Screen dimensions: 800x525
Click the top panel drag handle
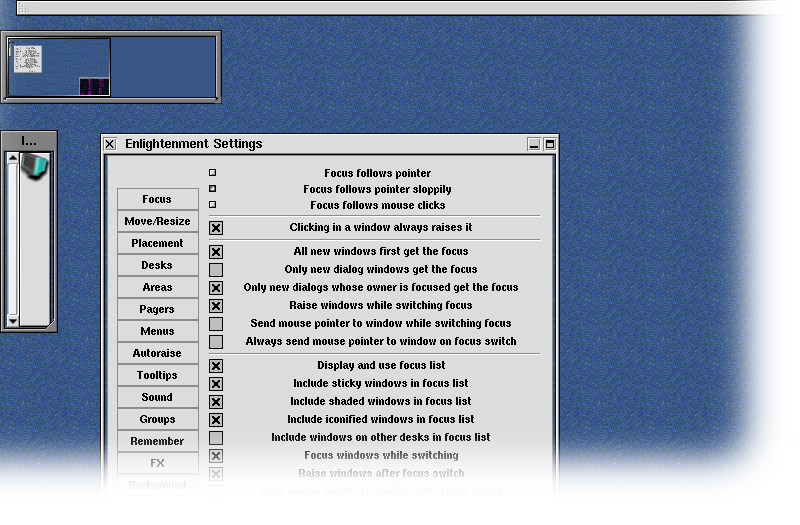(24, 9)
